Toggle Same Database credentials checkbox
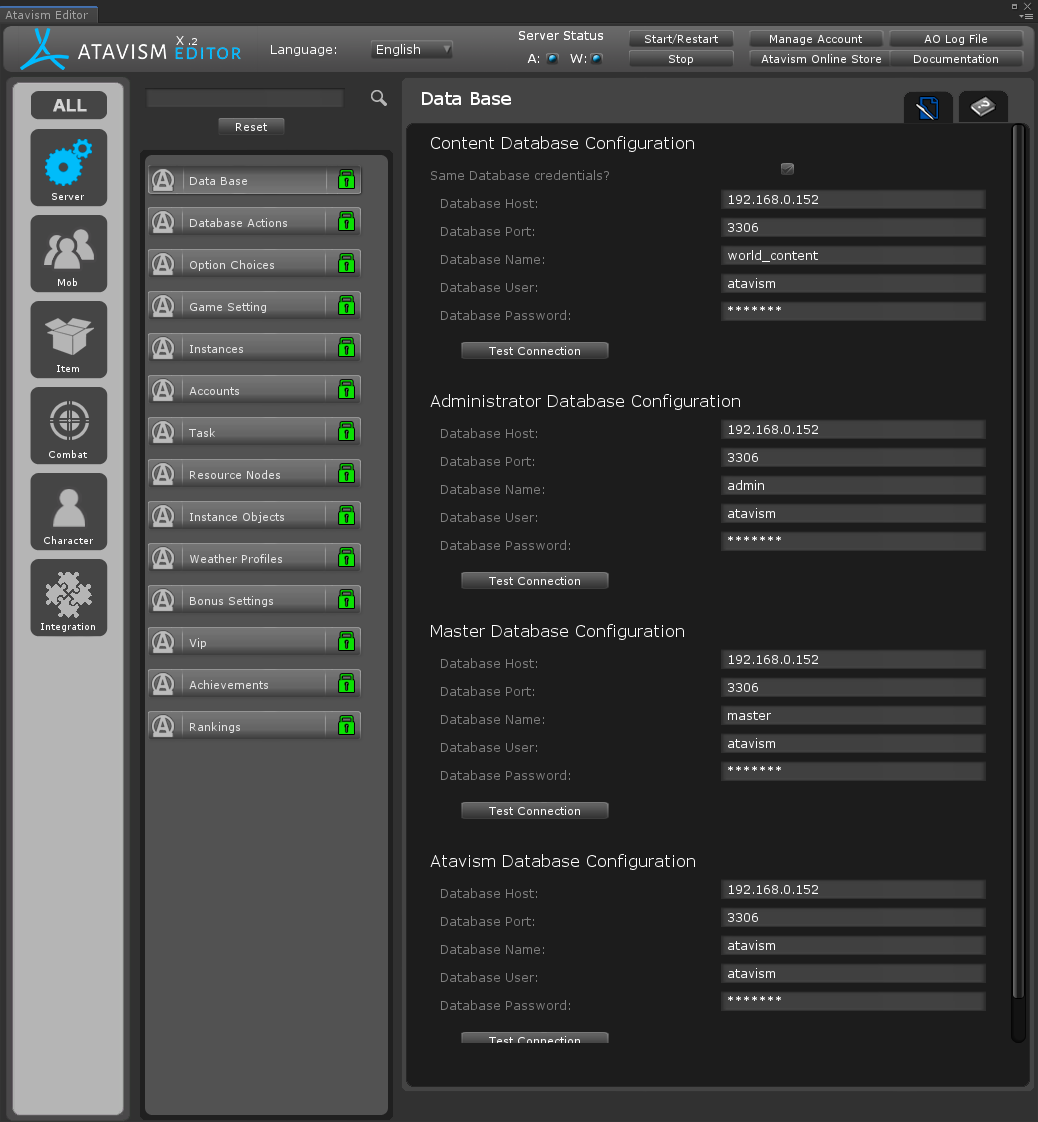Image resolution: width=1038 pixels, height=1122 pixels. pos(787,169)
